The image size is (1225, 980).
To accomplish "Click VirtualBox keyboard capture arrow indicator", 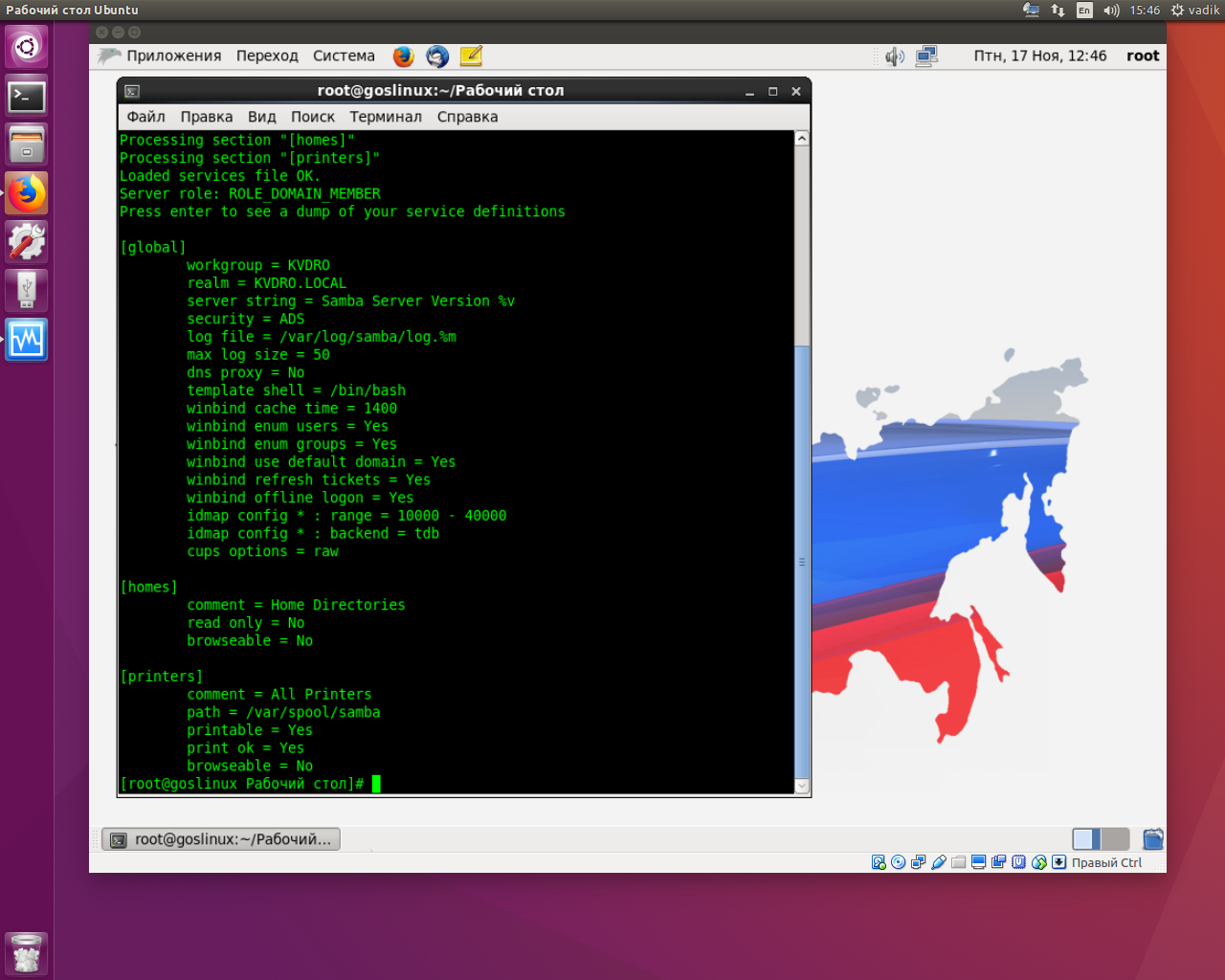I will point(1059,862).
